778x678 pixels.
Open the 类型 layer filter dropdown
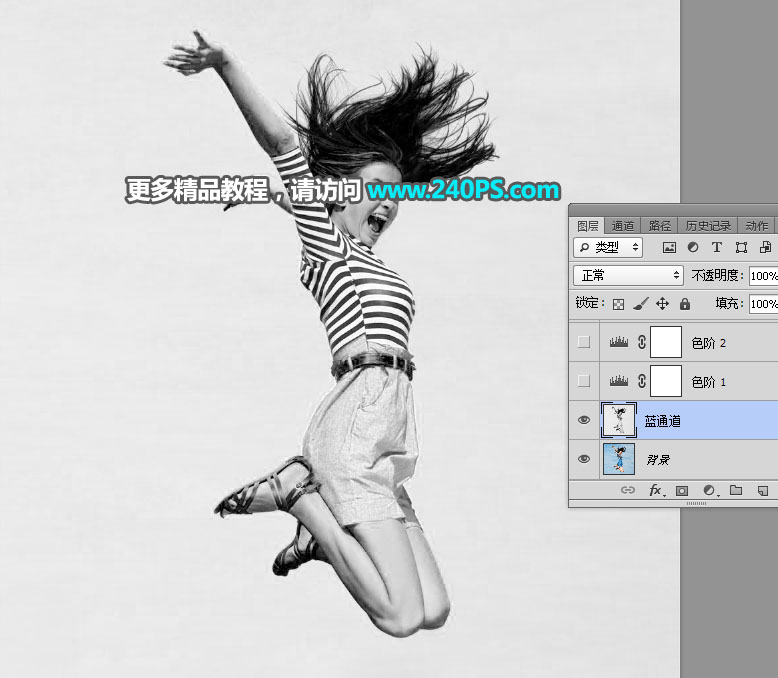point(608,247)
